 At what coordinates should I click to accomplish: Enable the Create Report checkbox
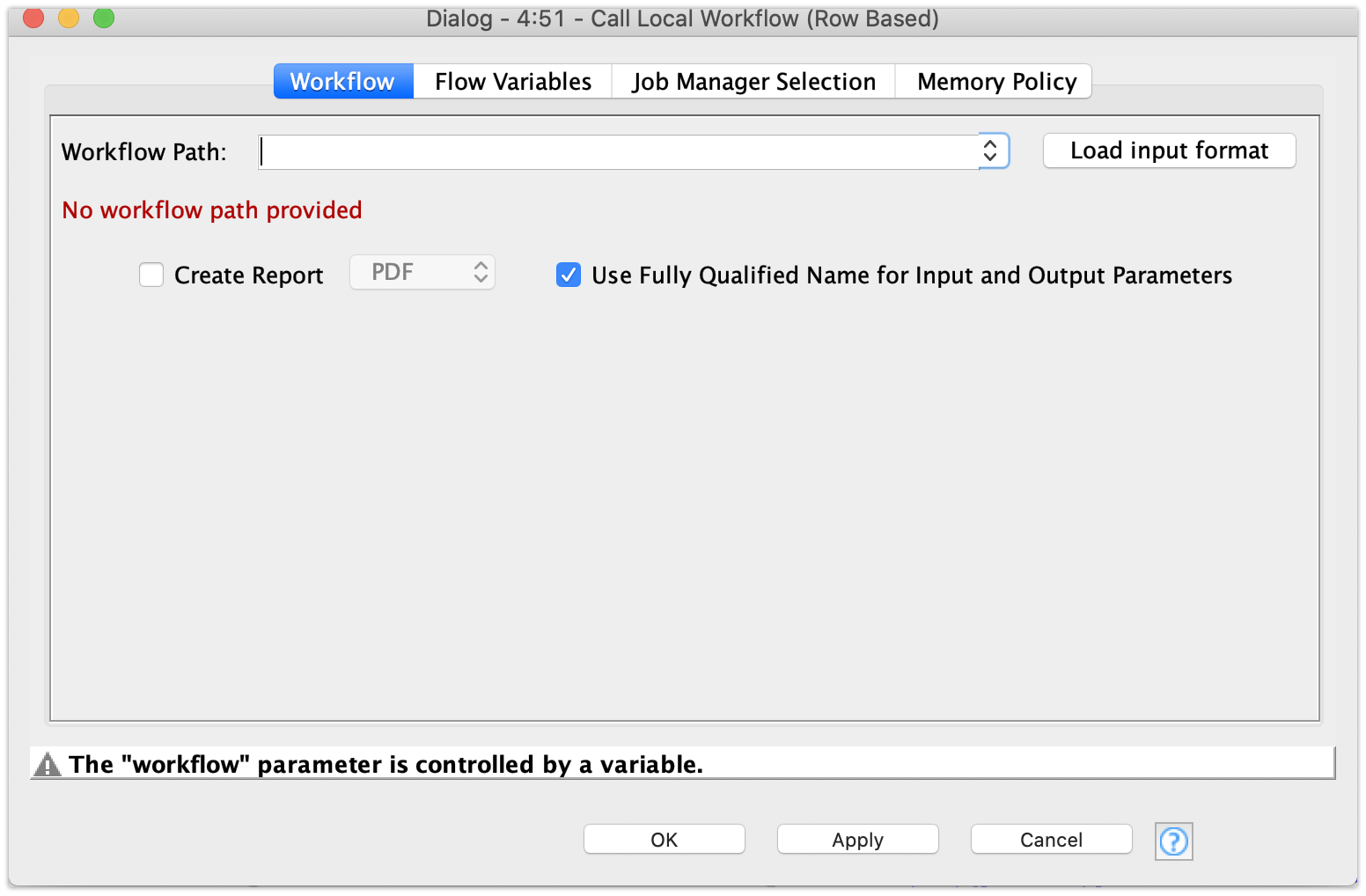point(151,275)
